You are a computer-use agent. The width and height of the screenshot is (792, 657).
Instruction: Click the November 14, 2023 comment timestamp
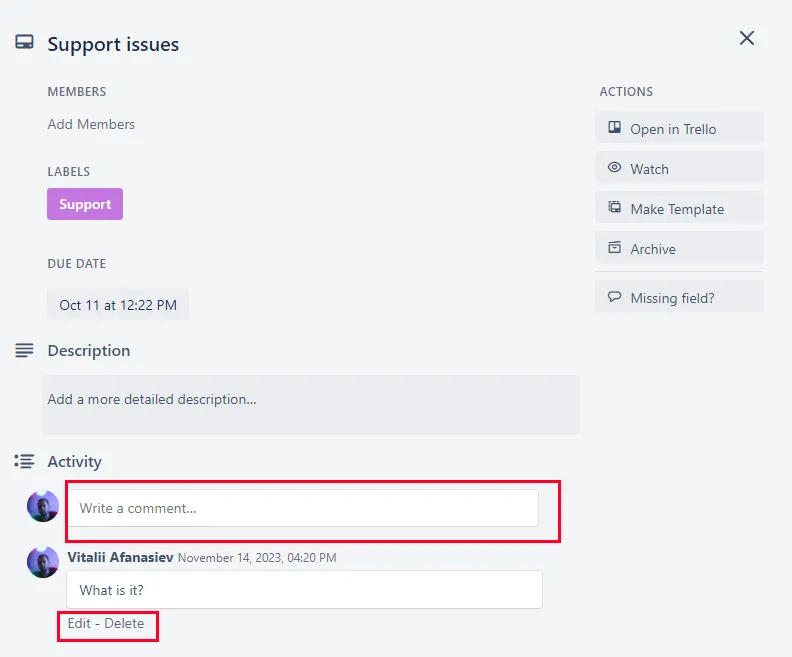tap(257, 558)
